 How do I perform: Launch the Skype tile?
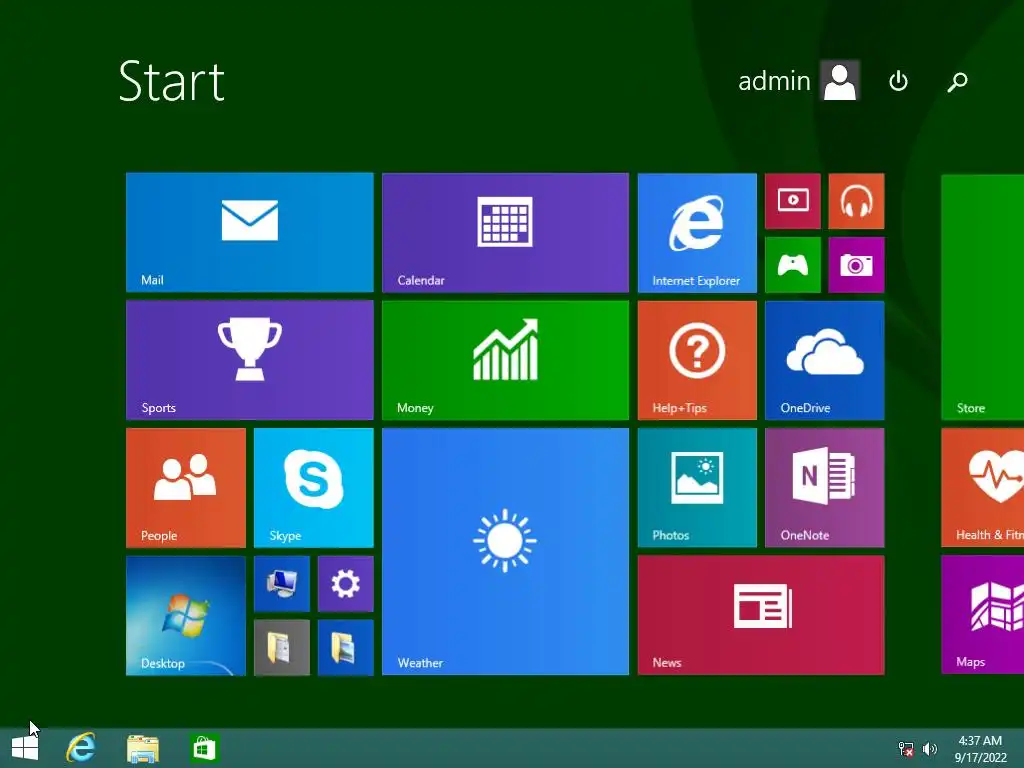pos(313,488)
